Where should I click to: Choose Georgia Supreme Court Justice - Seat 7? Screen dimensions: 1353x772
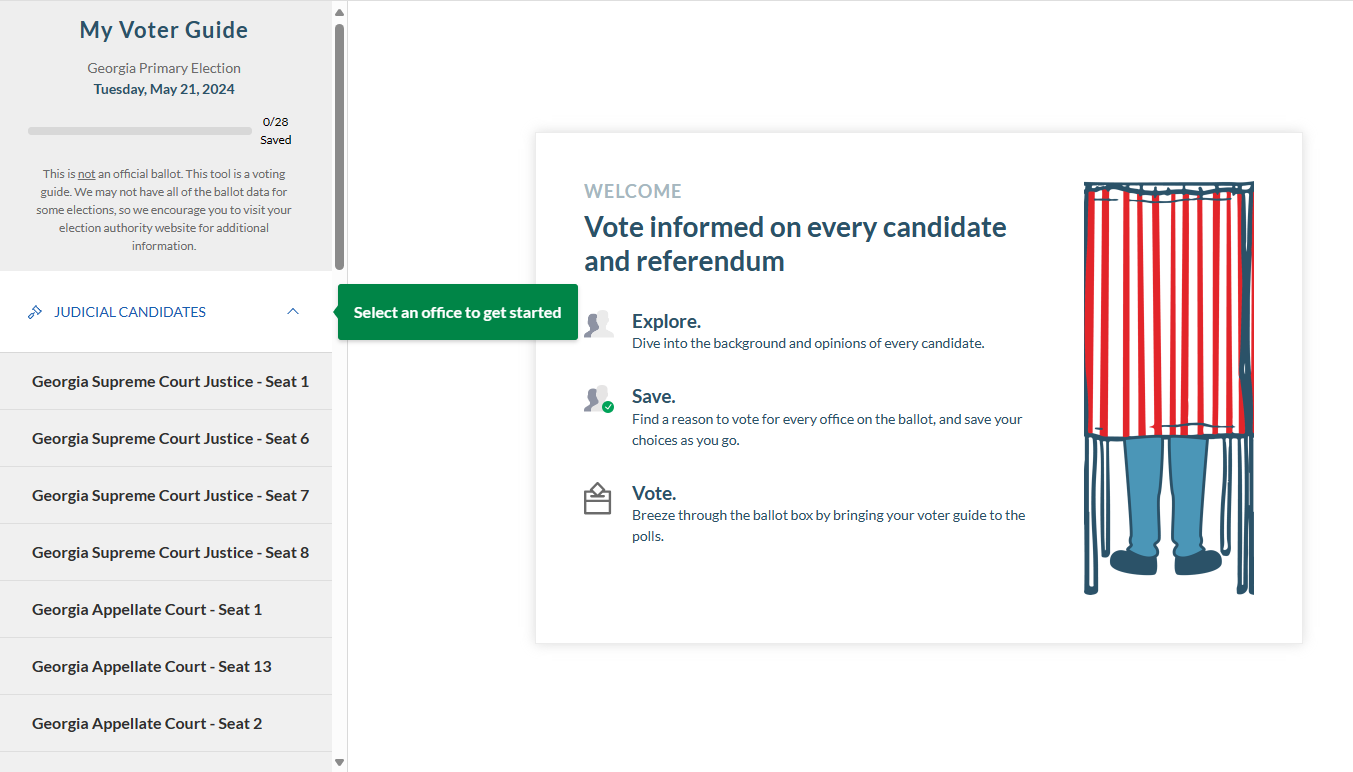(x=166, y=495)
